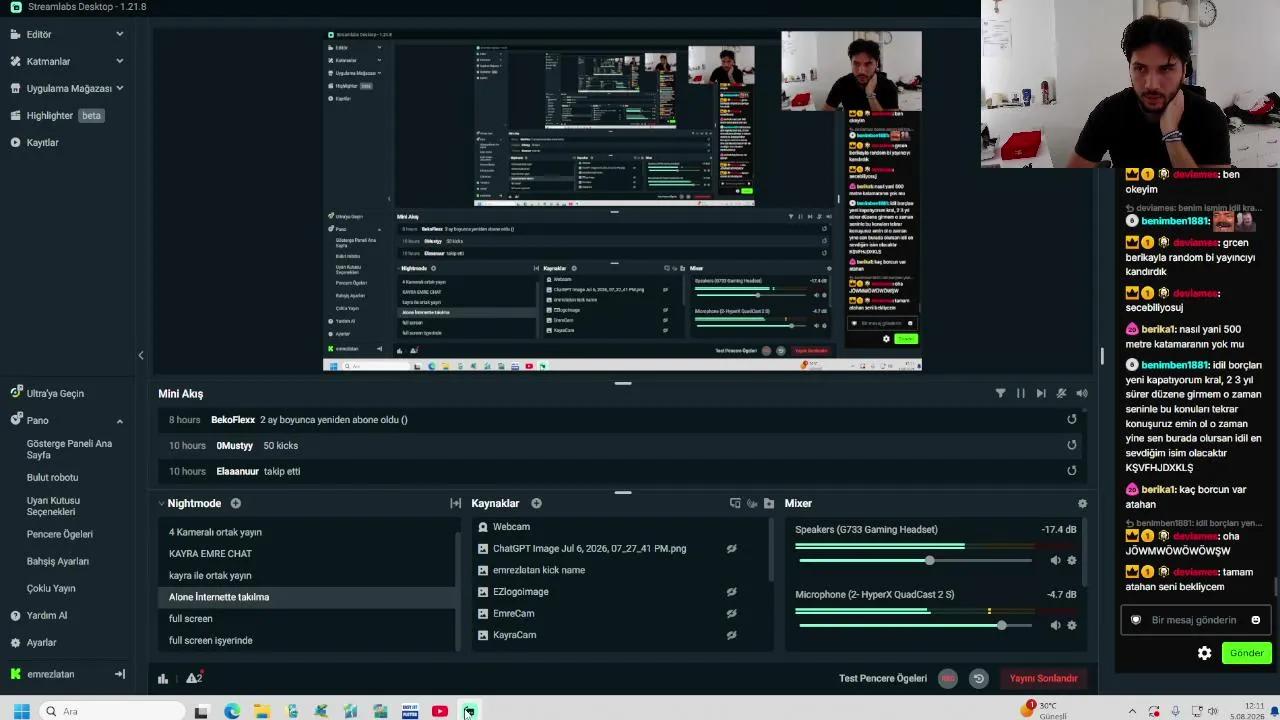This screenshot has height=720, width=1280.
Task: Add a source folder in Kaynaklar
Action: tap(769, 503)
